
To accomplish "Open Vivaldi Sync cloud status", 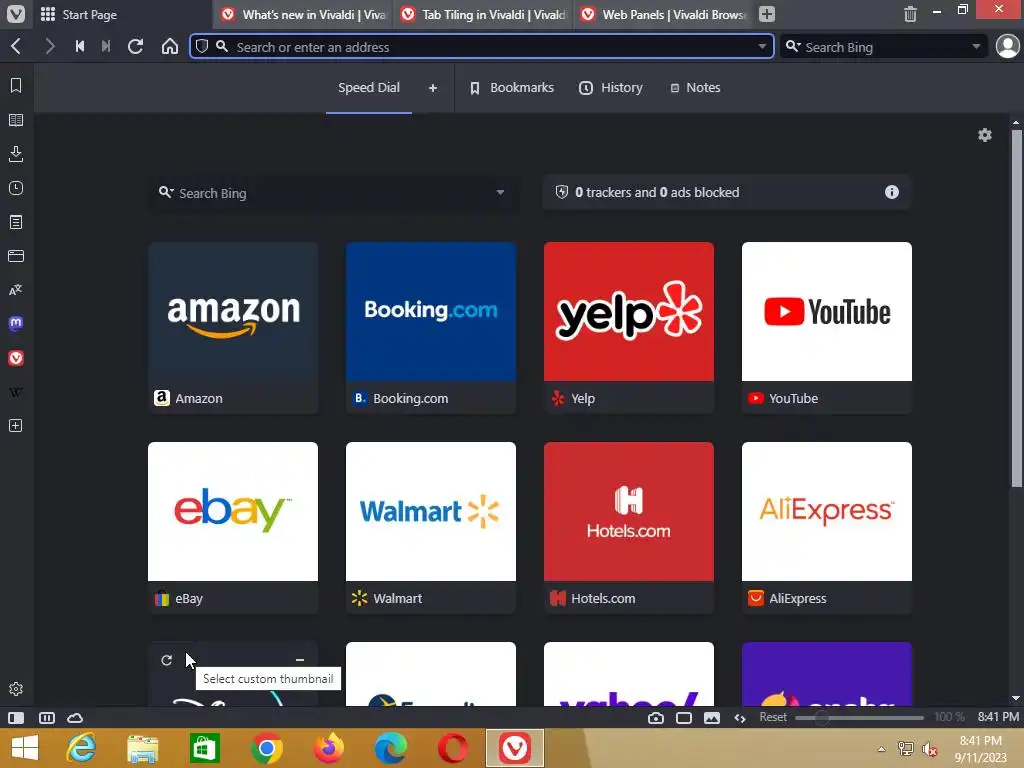I will tap(75, 718).
